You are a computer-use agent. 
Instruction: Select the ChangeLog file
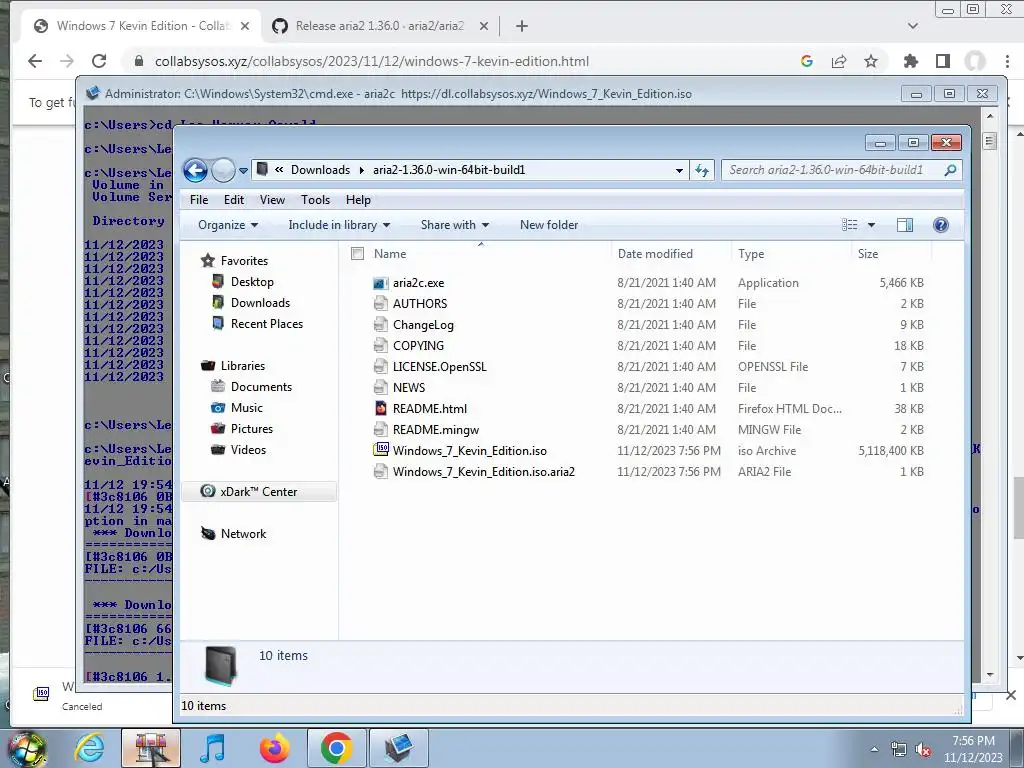[x=423, y=325]
